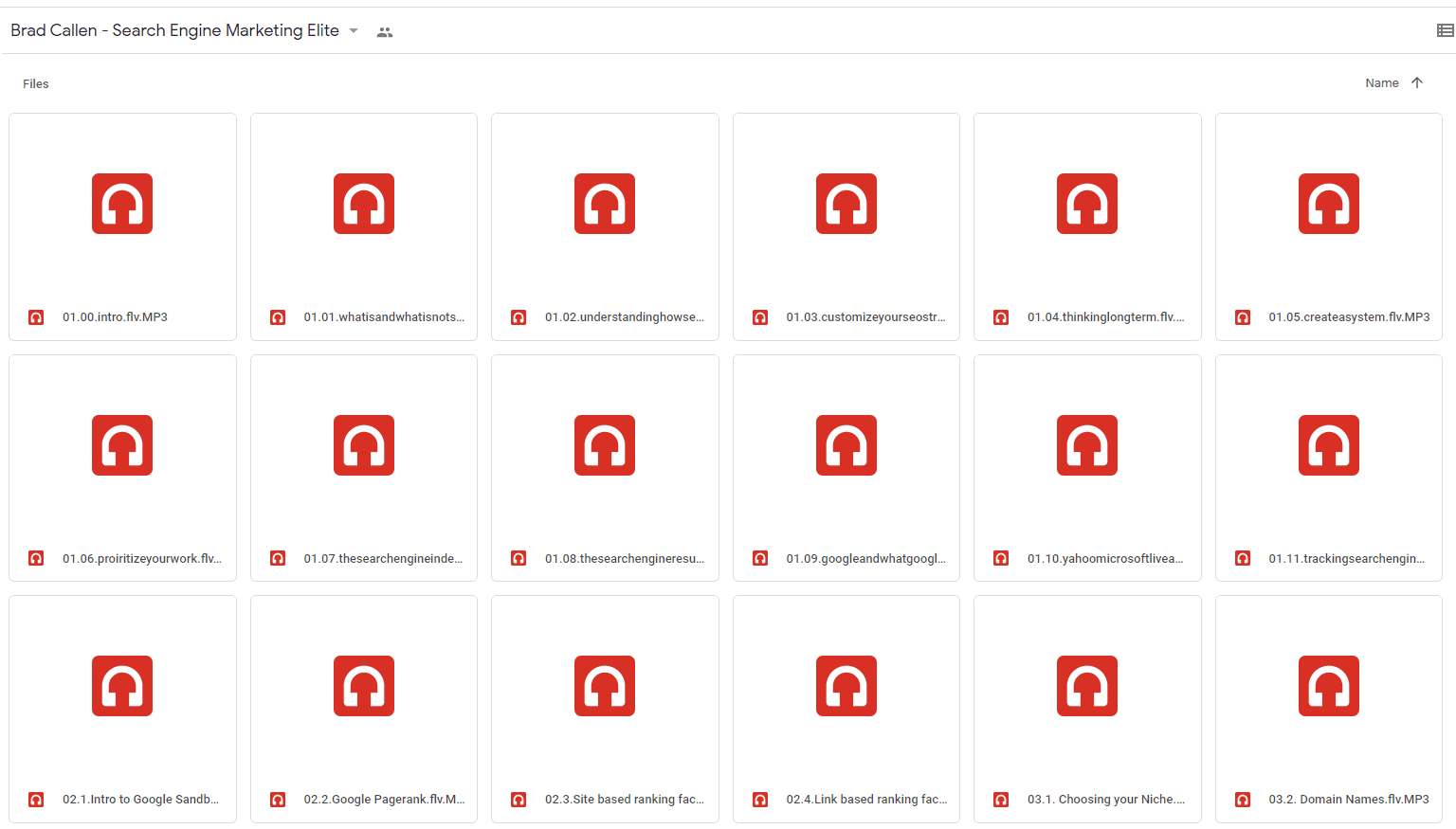This screenshot has height=829, width=1456.
Task: Select file name 01.02.understandinghowse...
Action: tap(625, 317)
